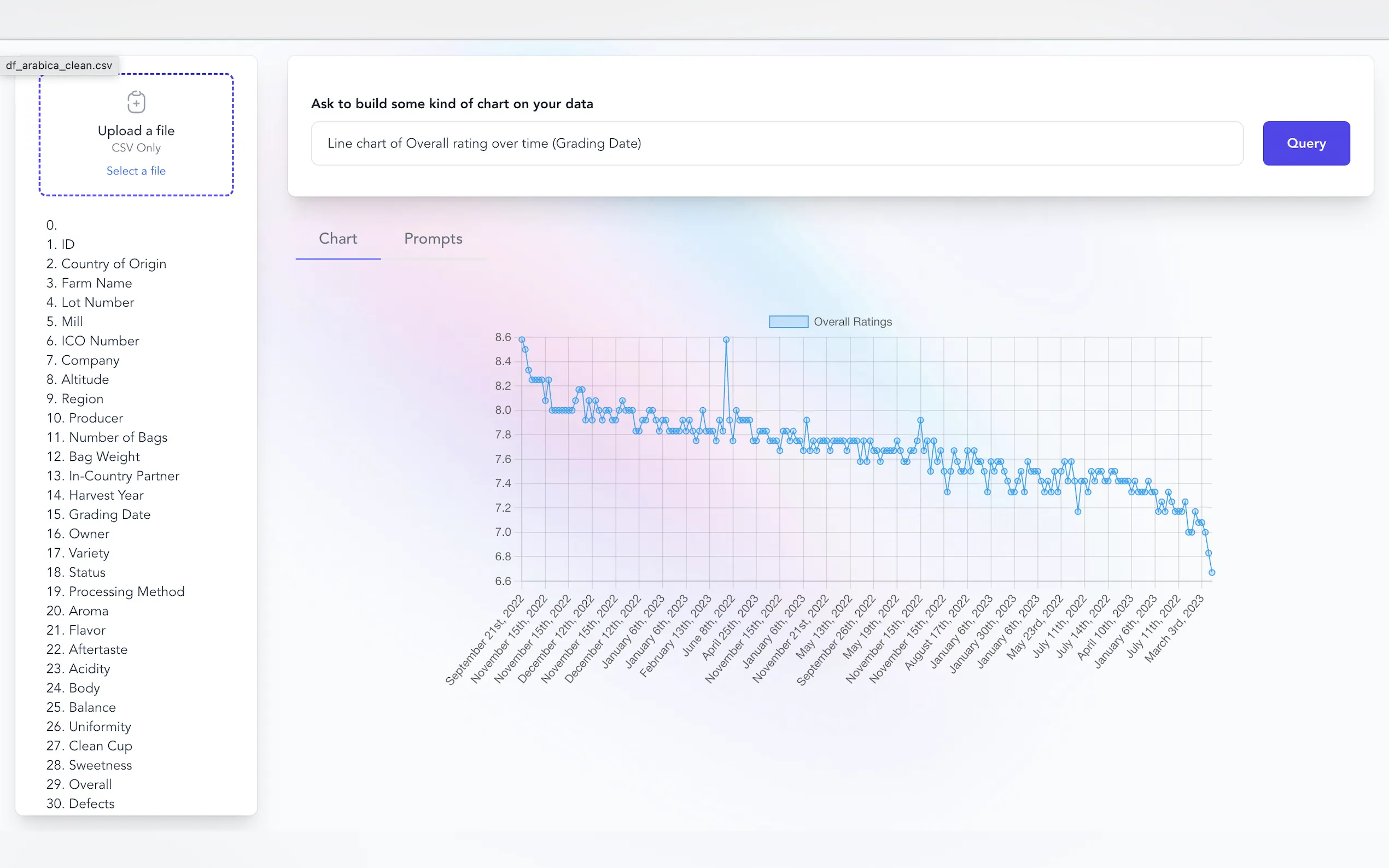Click the chart prompt input field
Screen dimensions: 1389x868
point(777,144)
